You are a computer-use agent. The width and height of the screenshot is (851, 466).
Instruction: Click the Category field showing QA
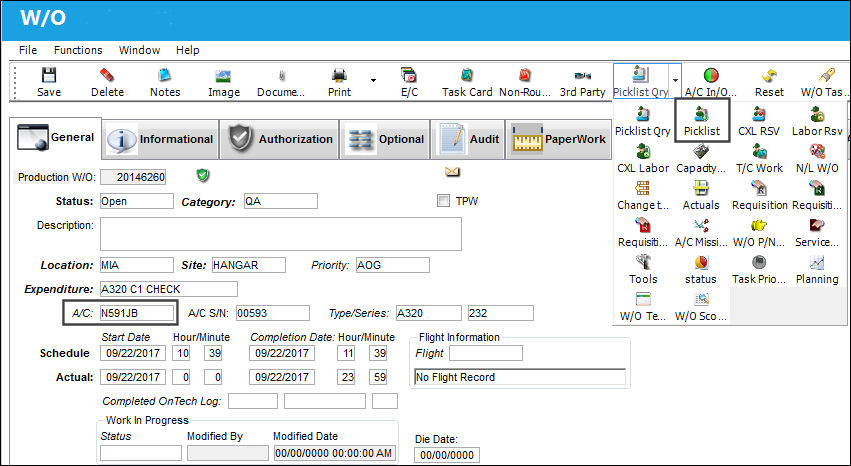[x=281, y=201]
